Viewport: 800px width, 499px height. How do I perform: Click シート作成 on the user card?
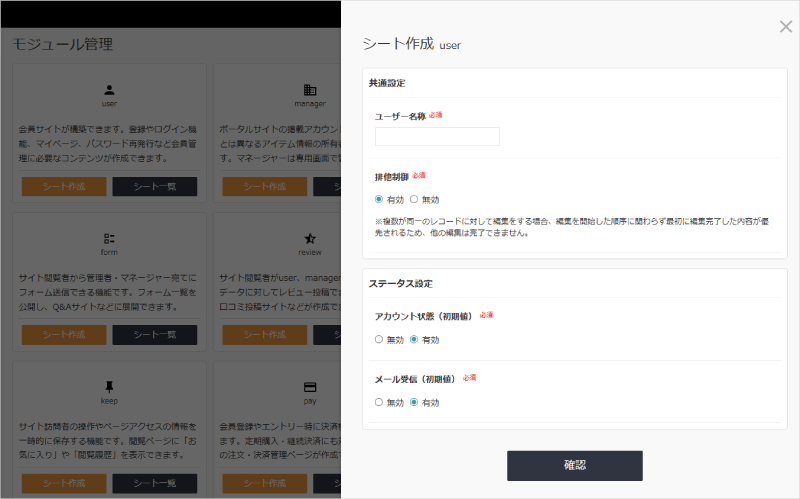pyautogui.click(x=64, y=186)
